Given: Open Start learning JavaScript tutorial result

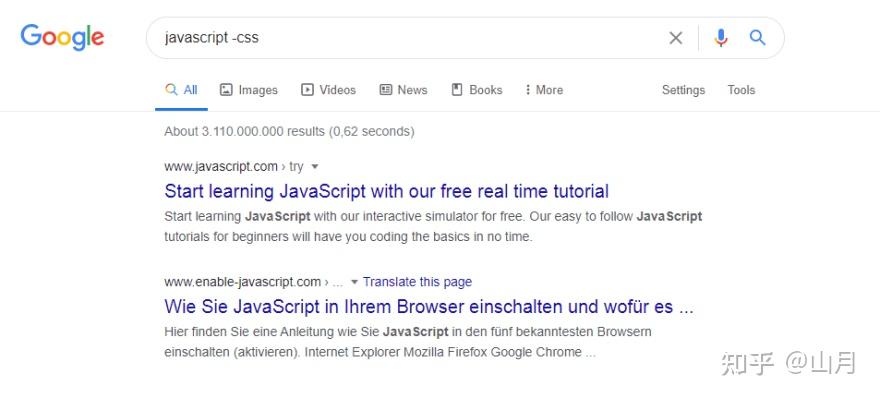Looking at the screenshot, I should tap(386, 191).
